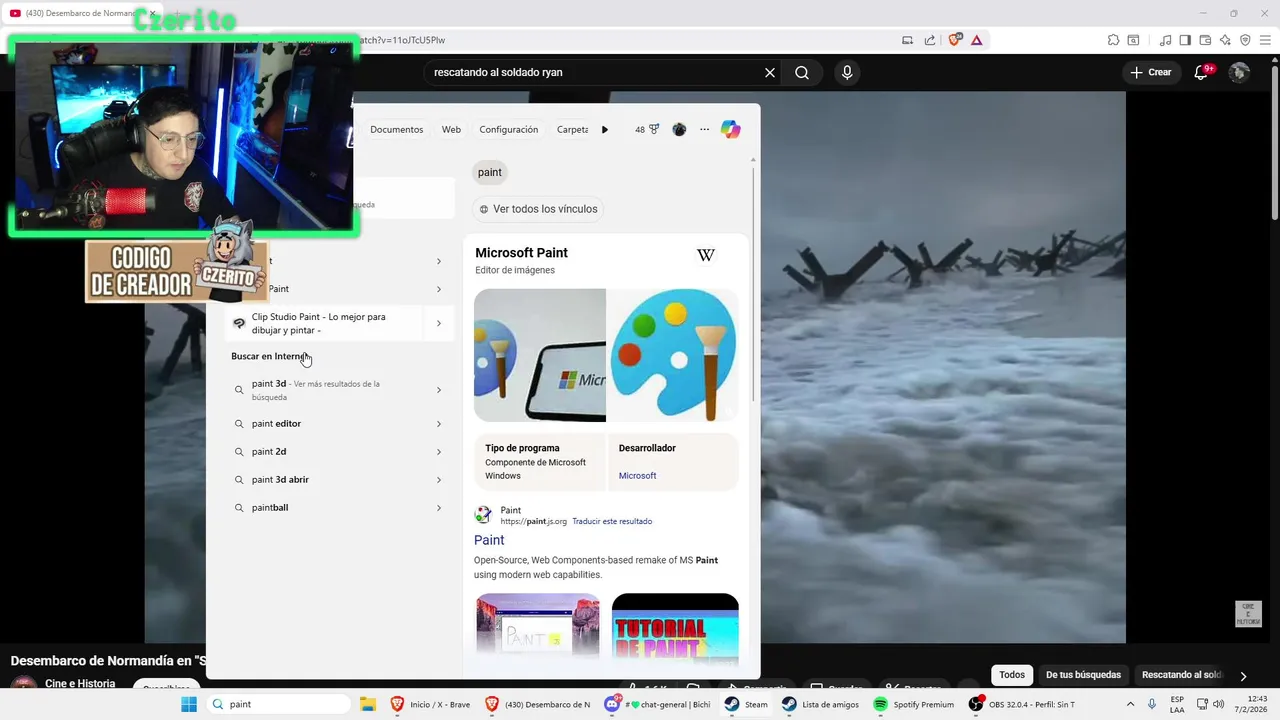Open Spotify Premium from taskbar
Screen dimensions: 1280x720
click(914, 704)
